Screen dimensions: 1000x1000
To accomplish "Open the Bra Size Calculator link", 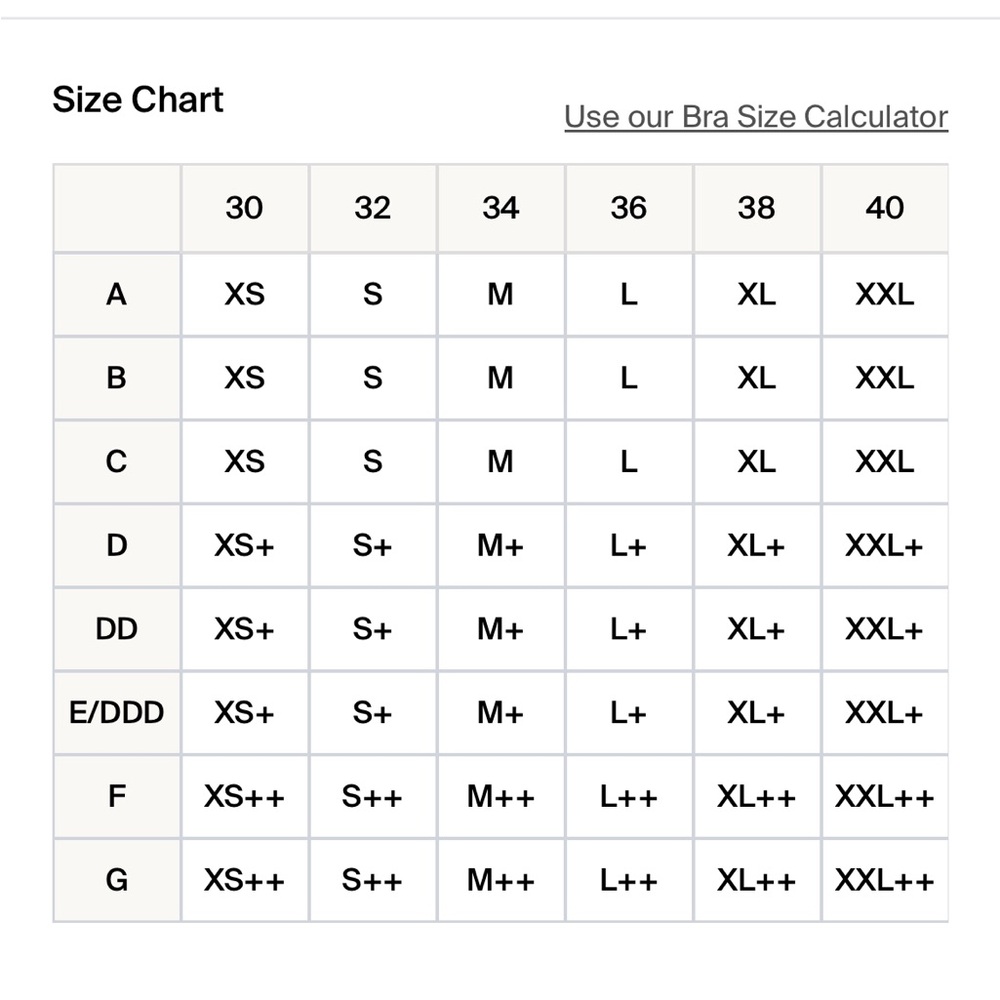I will [x=756, y=117].
